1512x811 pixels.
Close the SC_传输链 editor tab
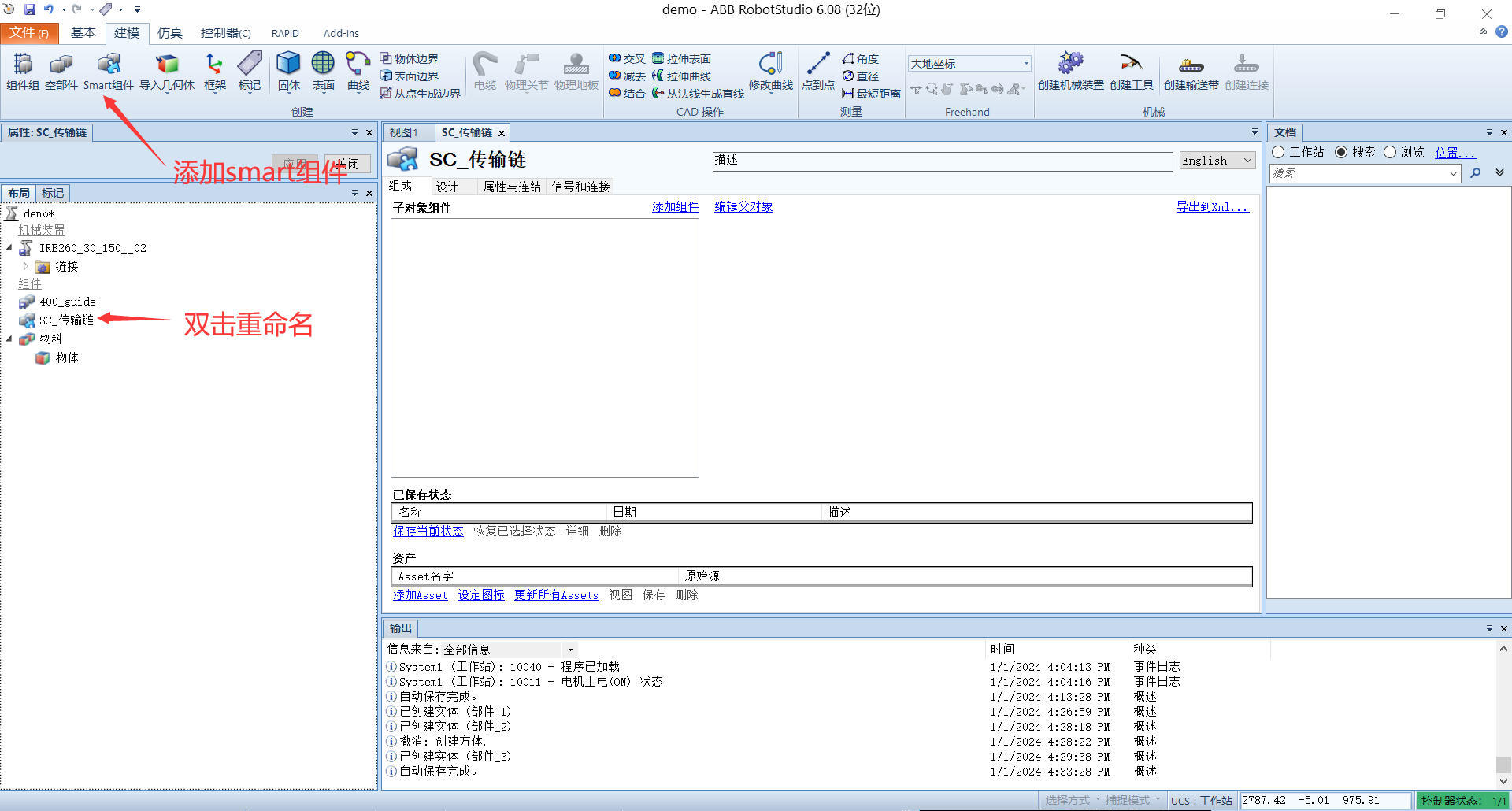(x=502, y=133)
